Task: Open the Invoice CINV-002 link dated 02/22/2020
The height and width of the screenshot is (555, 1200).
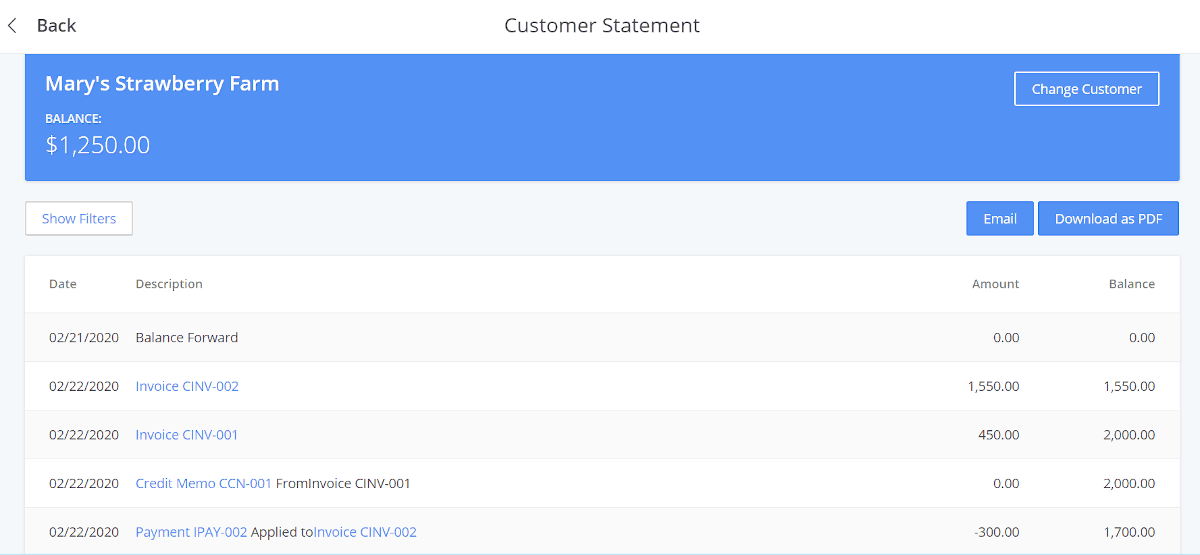Action: pos(187,386)
